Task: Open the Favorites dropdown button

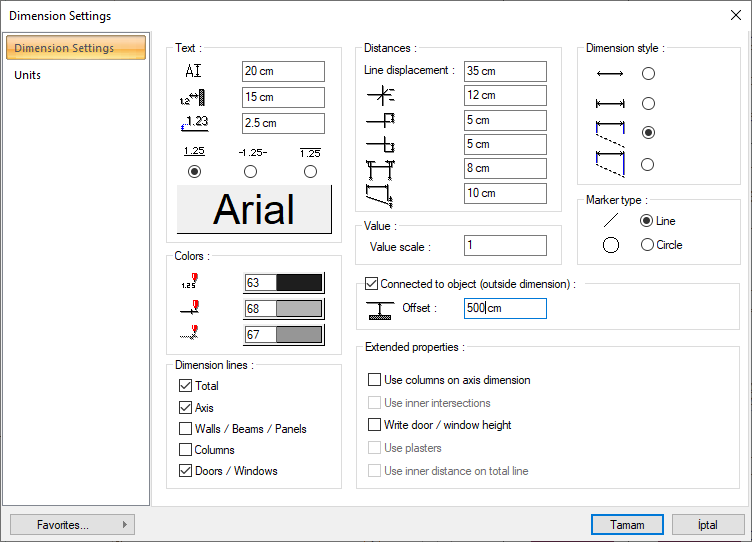Action: pyautogui.click(x=72, y=524)
